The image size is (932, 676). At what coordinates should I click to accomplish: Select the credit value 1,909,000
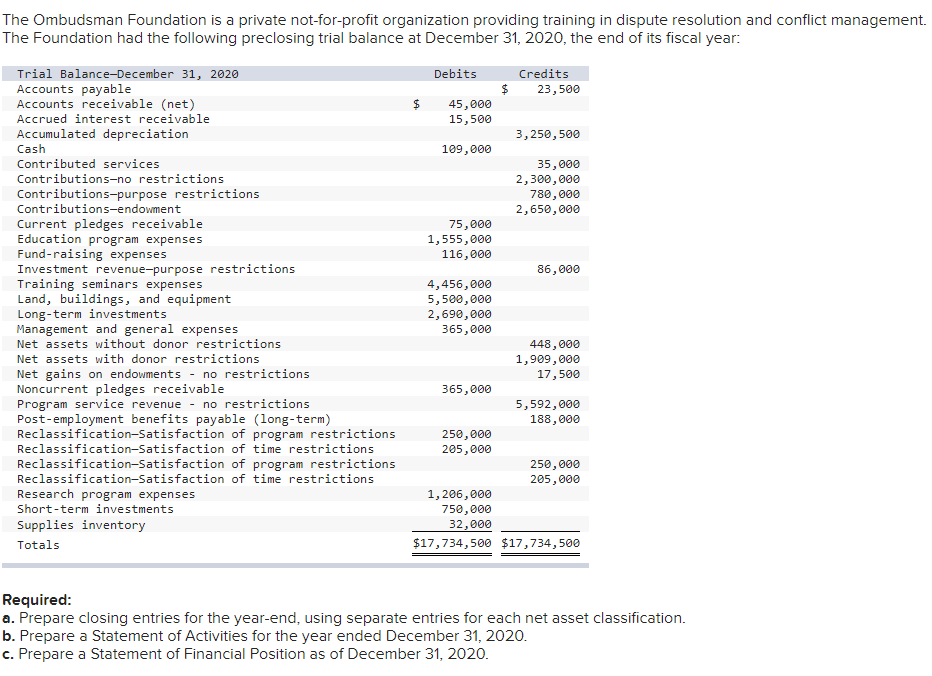(547, 359)
